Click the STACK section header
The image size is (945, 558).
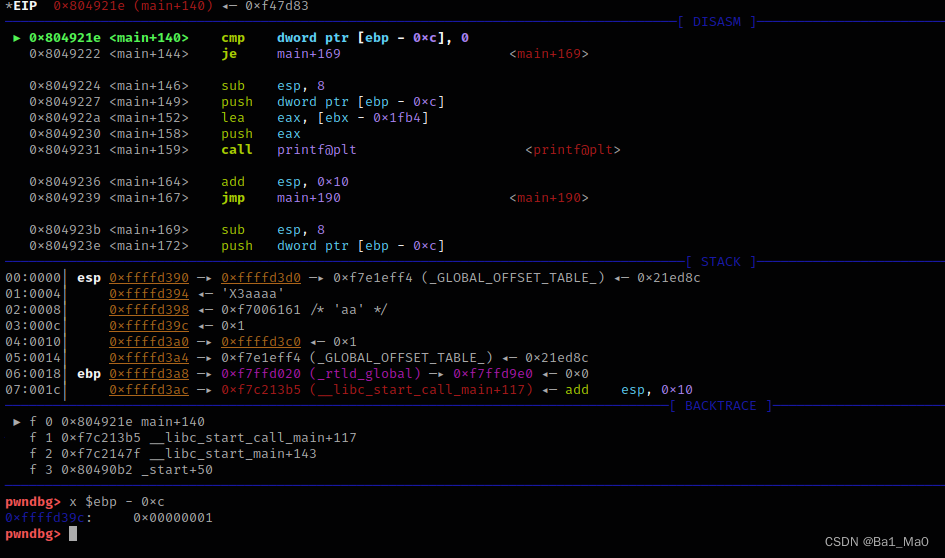(721, 262)
